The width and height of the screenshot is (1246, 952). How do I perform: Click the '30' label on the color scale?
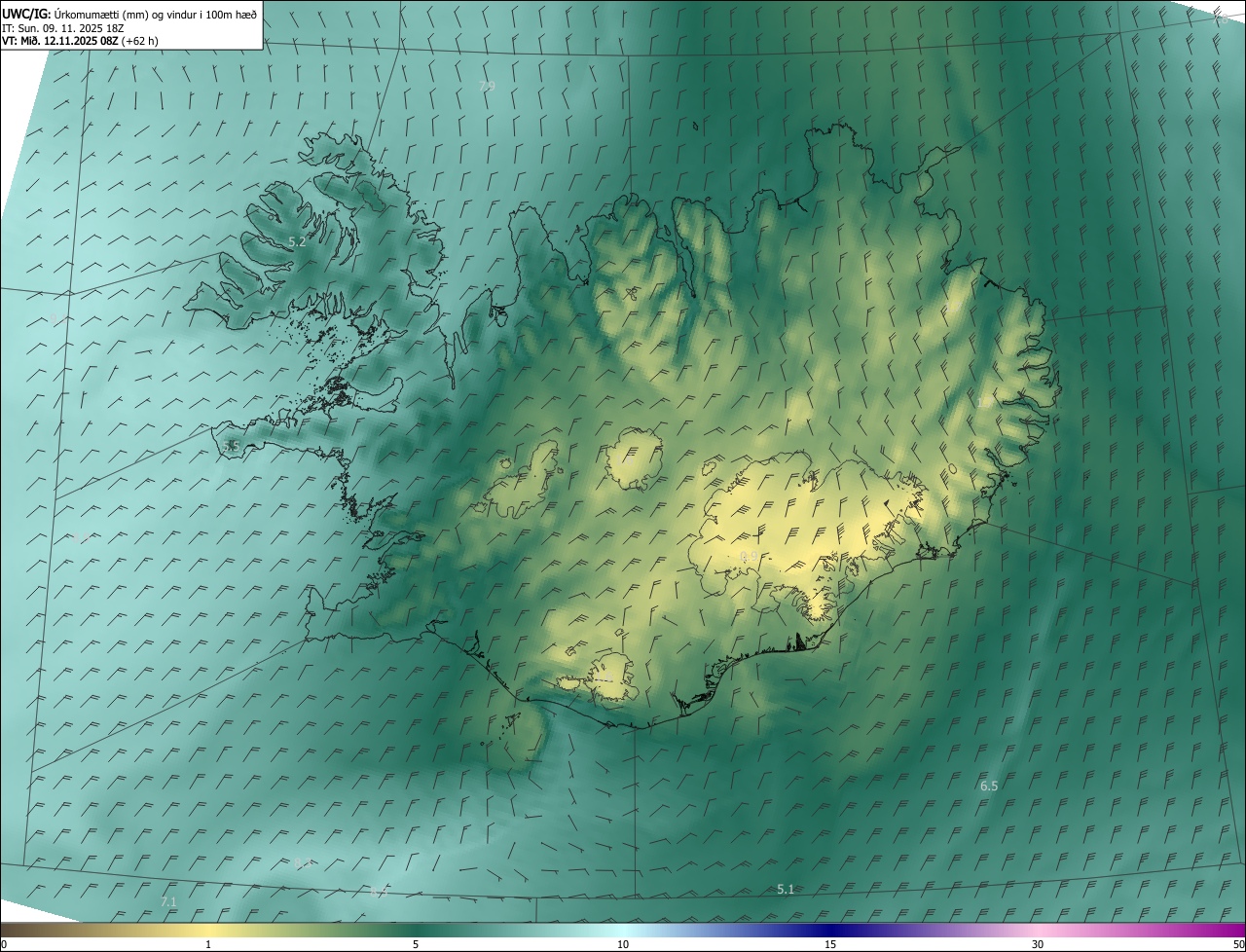click(x=1038, y=944)
